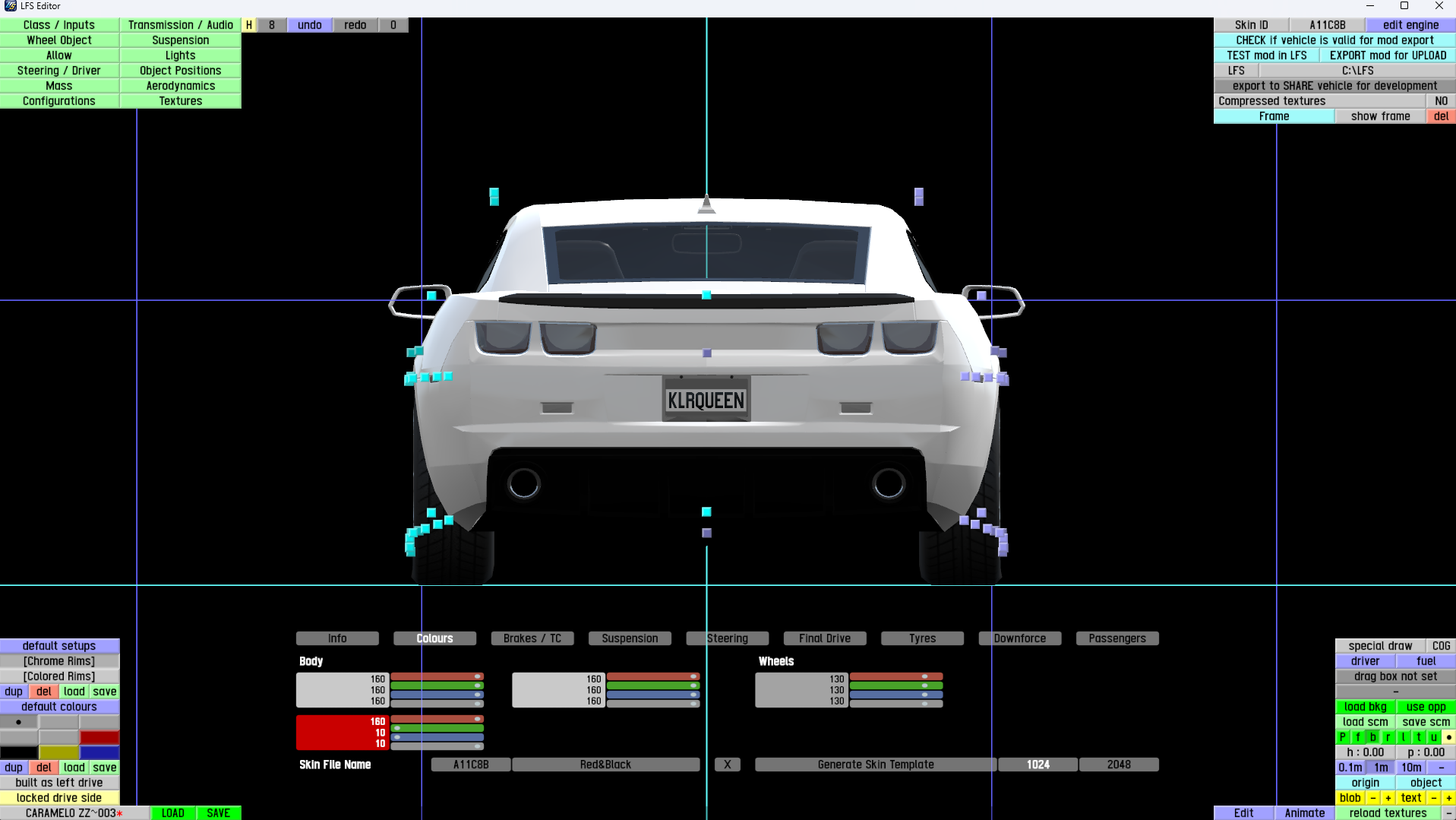Toggle built as left drive
The image size is (1456, 820).
click(59, 783)
